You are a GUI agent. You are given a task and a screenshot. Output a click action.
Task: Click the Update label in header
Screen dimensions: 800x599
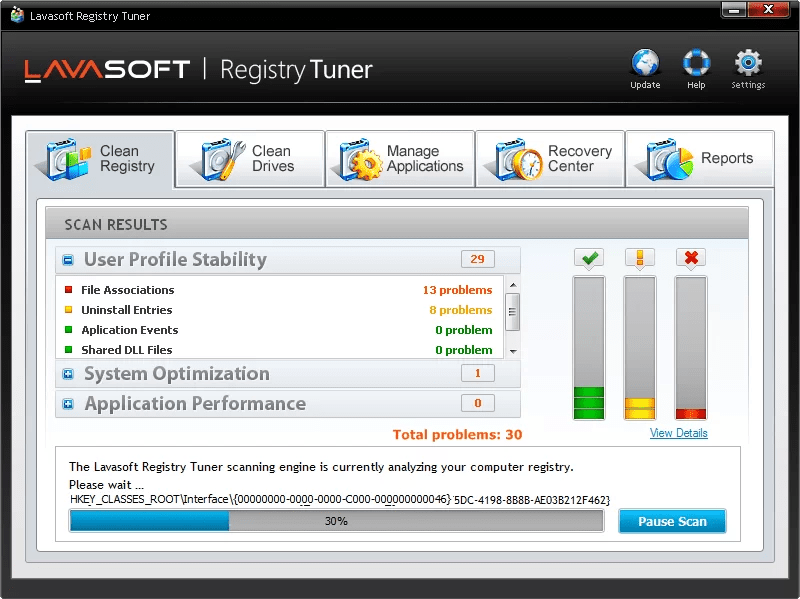pyautogui.click(x=645, y=85)
